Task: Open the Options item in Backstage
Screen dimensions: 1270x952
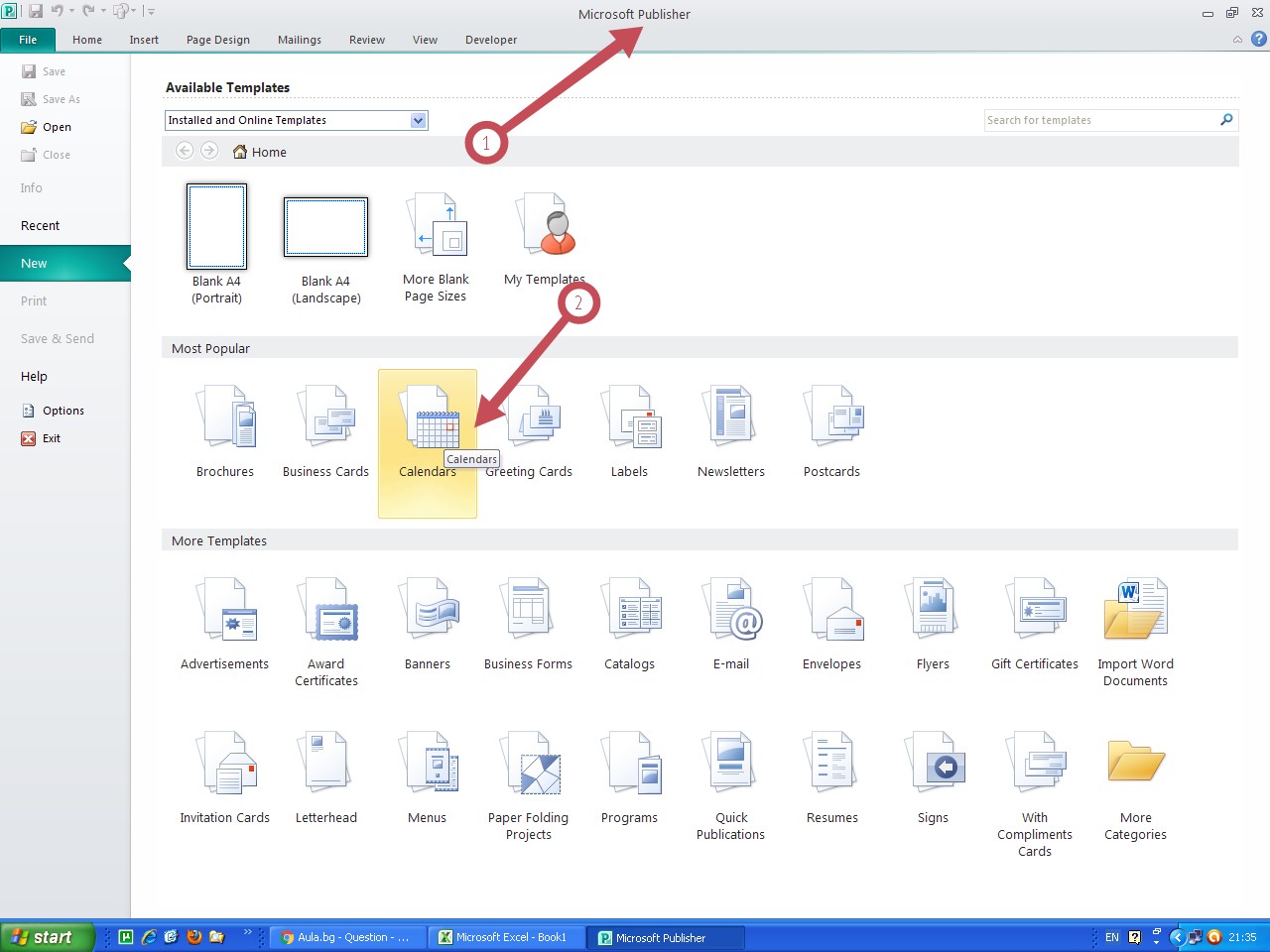Action: point(63,411)
